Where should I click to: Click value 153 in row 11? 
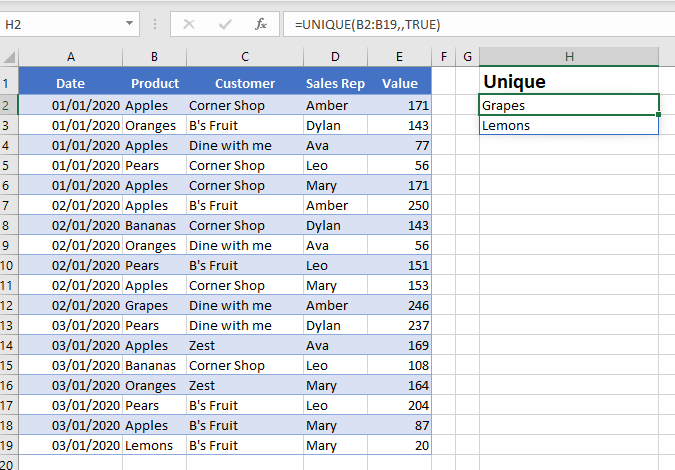399,285
